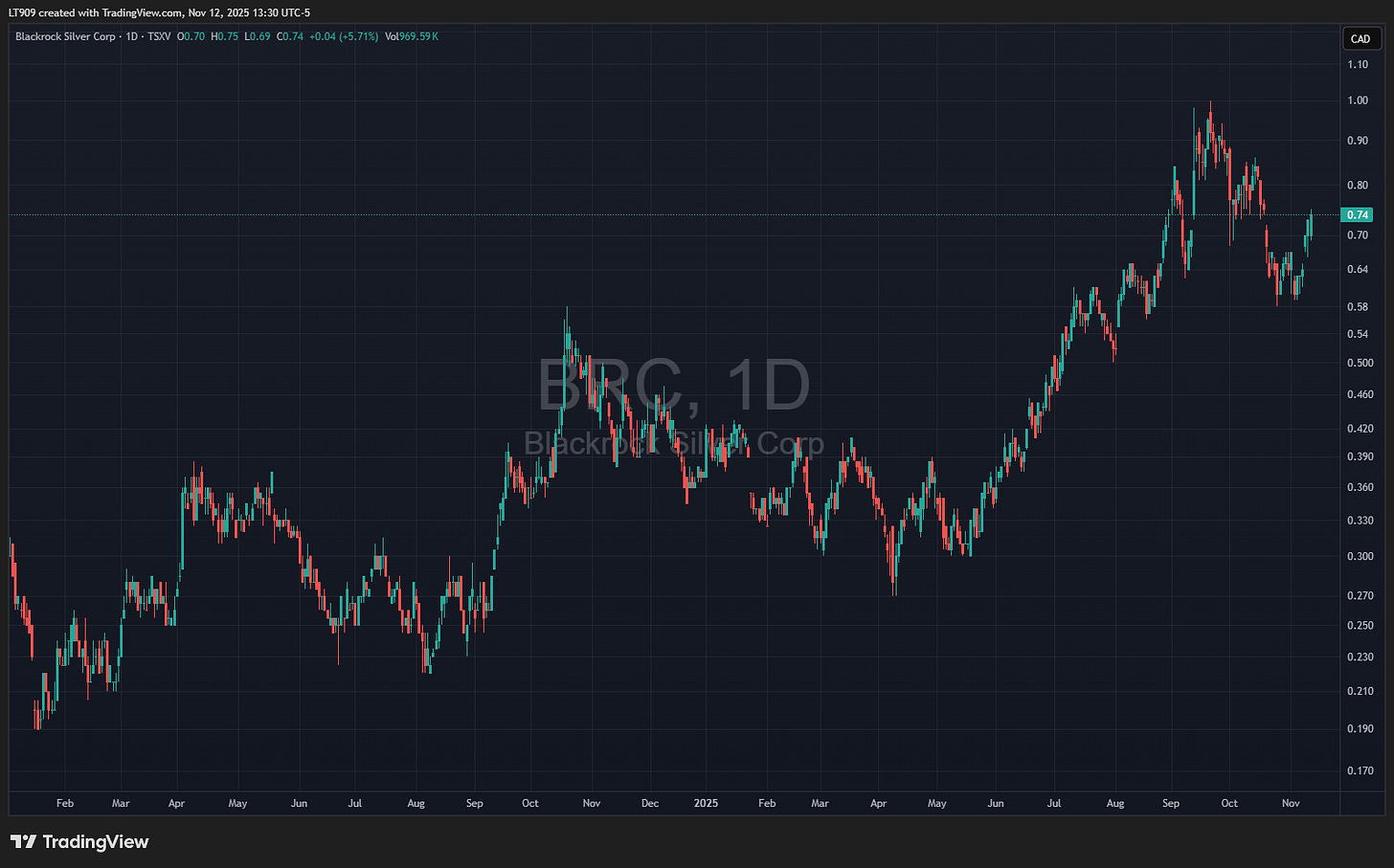Click the 0.210 price axis label
Image resolution: width=1394 pixels, height=868 pixels.
(1360, 691)
